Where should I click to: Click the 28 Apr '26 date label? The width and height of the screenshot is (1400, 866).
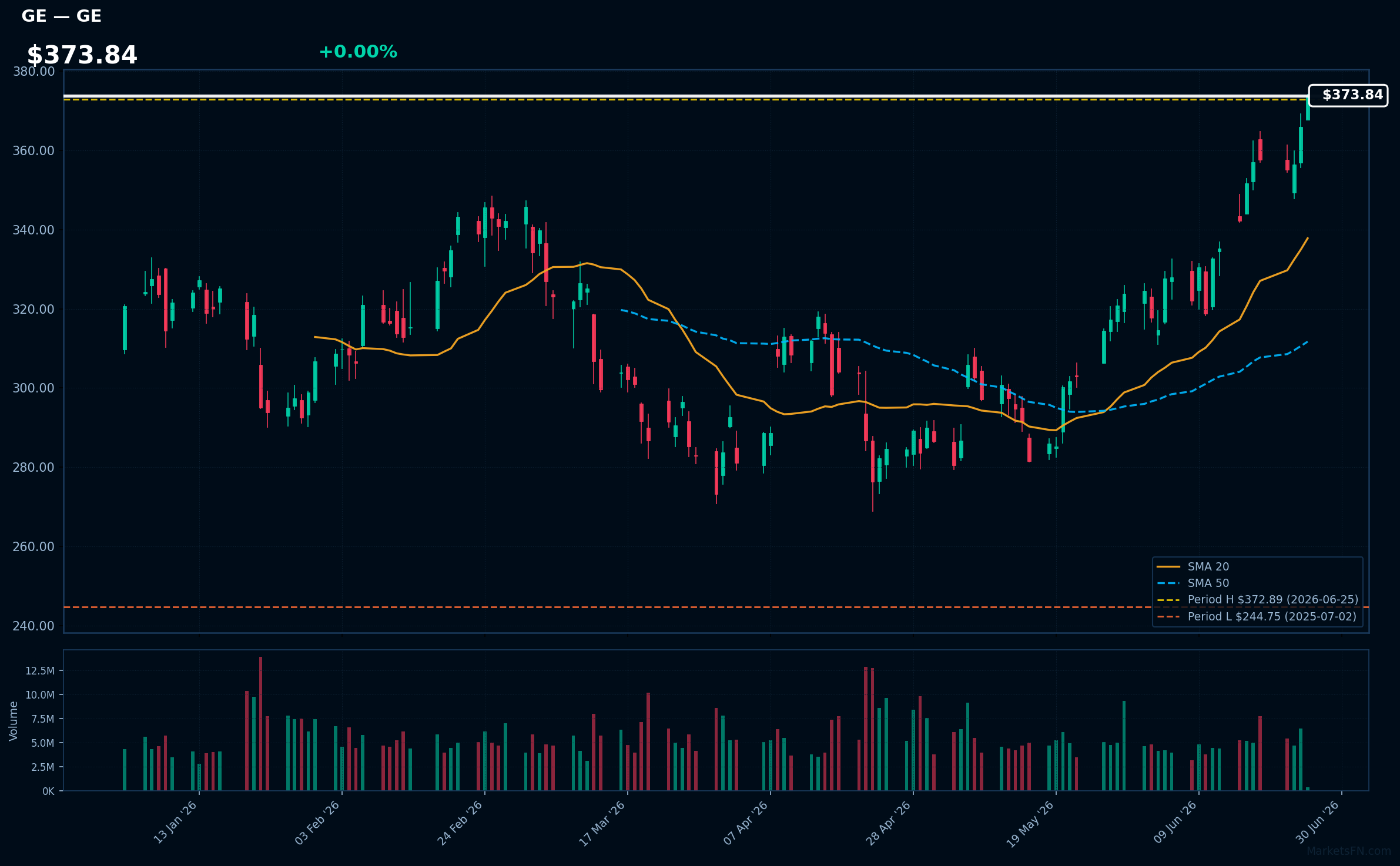coord(889,823)
